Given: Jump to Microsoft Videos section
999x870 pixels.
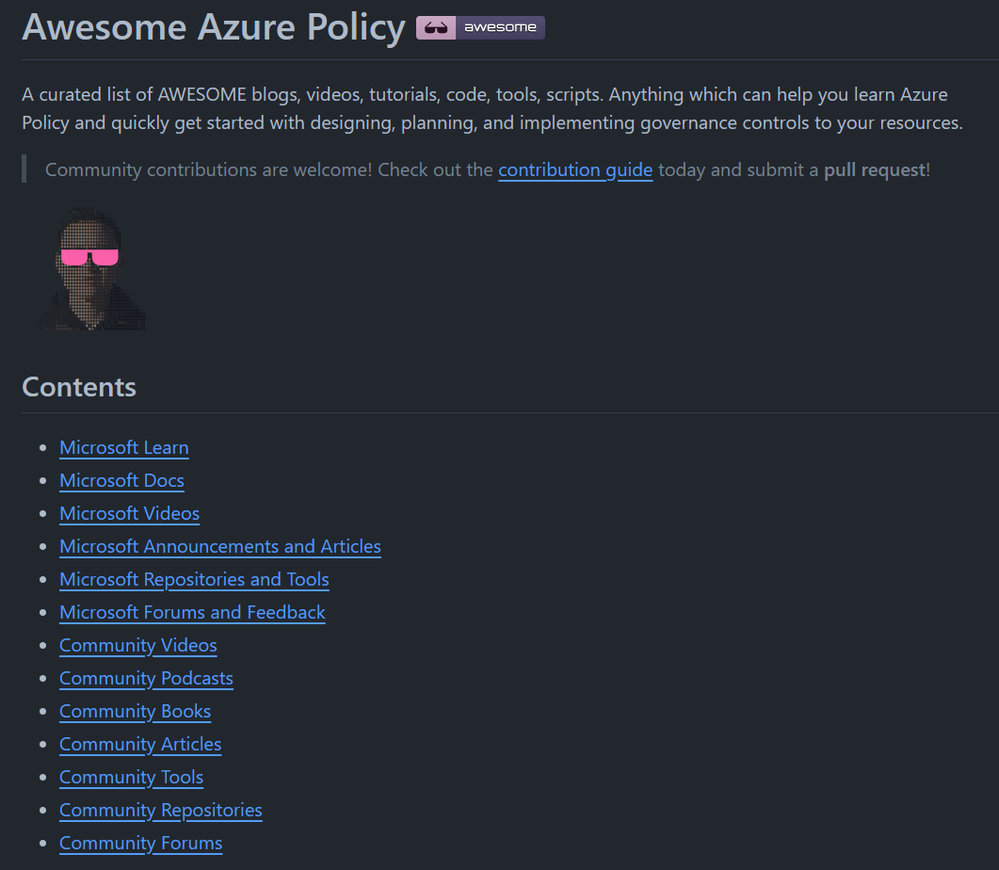Looking at the screenshot, I should tap(129, 514).
